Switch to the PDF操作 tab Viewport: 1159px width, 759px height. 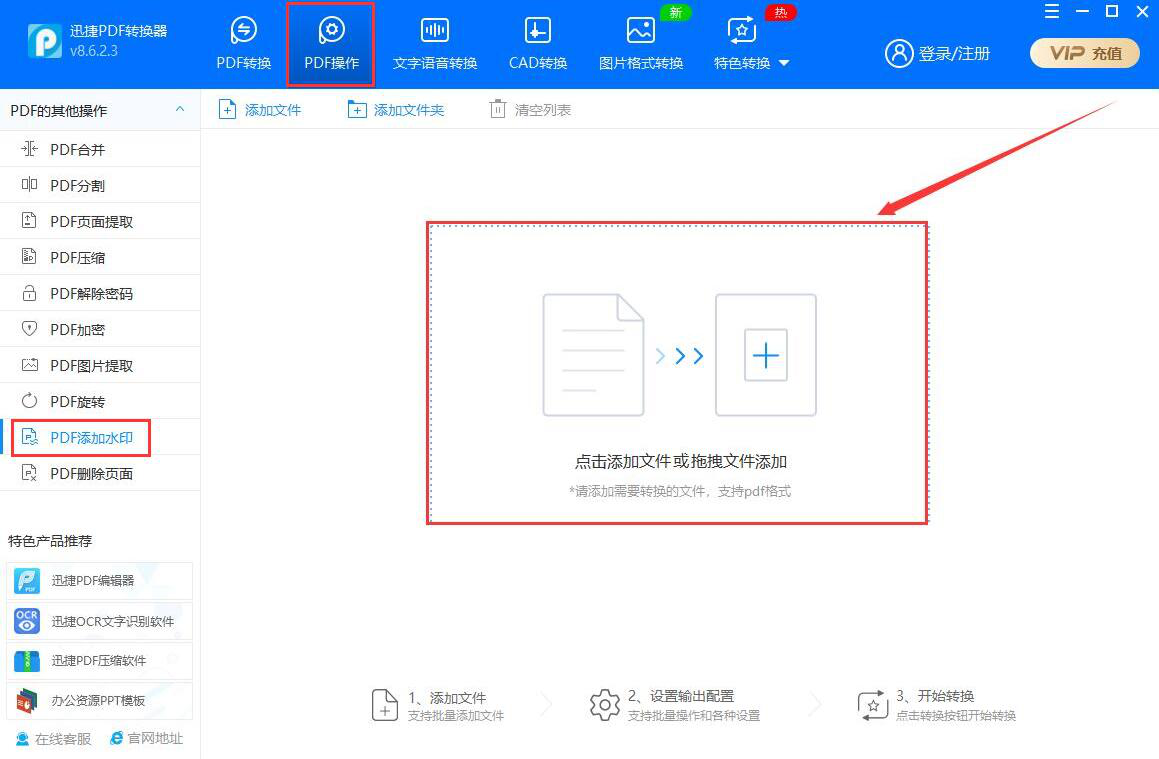[331, 44]
